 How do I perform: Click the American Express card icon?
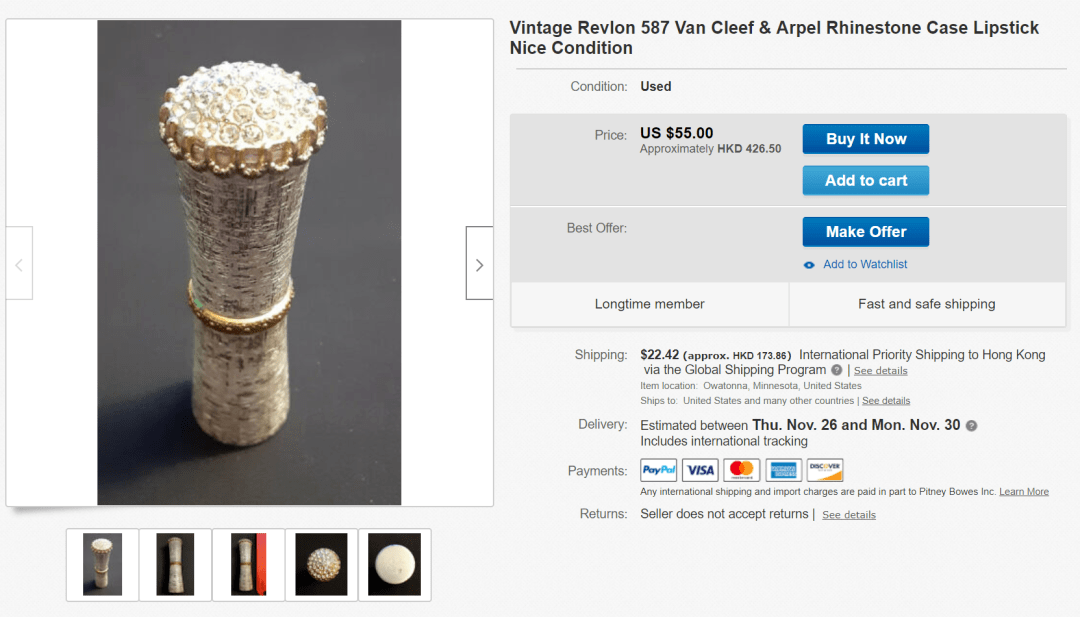(x=783, y=470)
